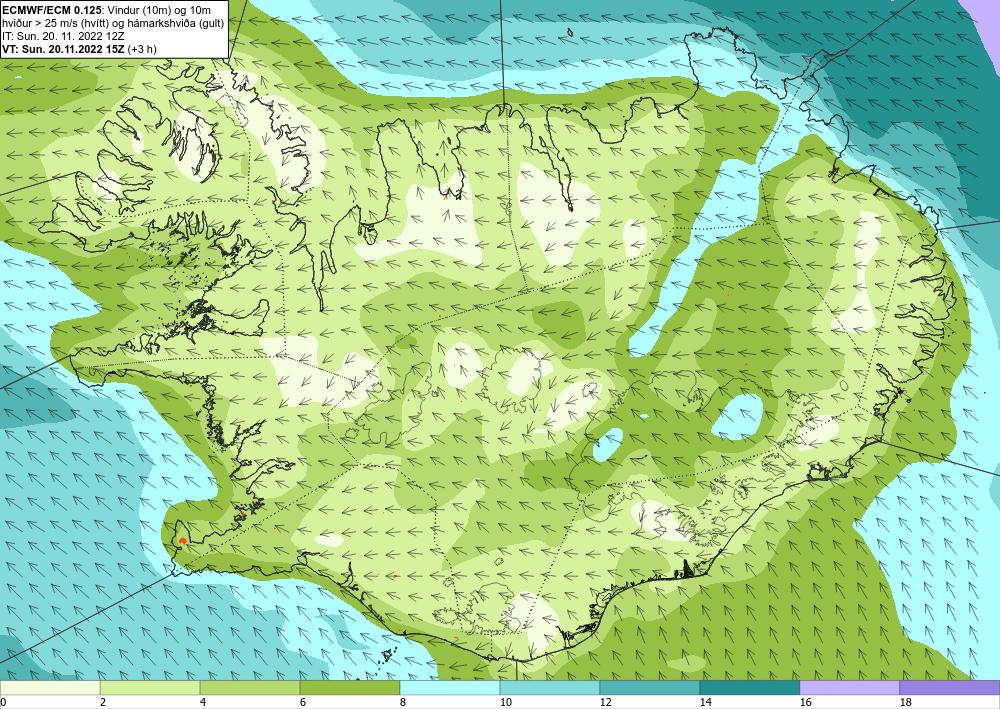Click the 10–12 m/s light teal legend swatch
Screen dimensions: 1000x709
[550, 688]
